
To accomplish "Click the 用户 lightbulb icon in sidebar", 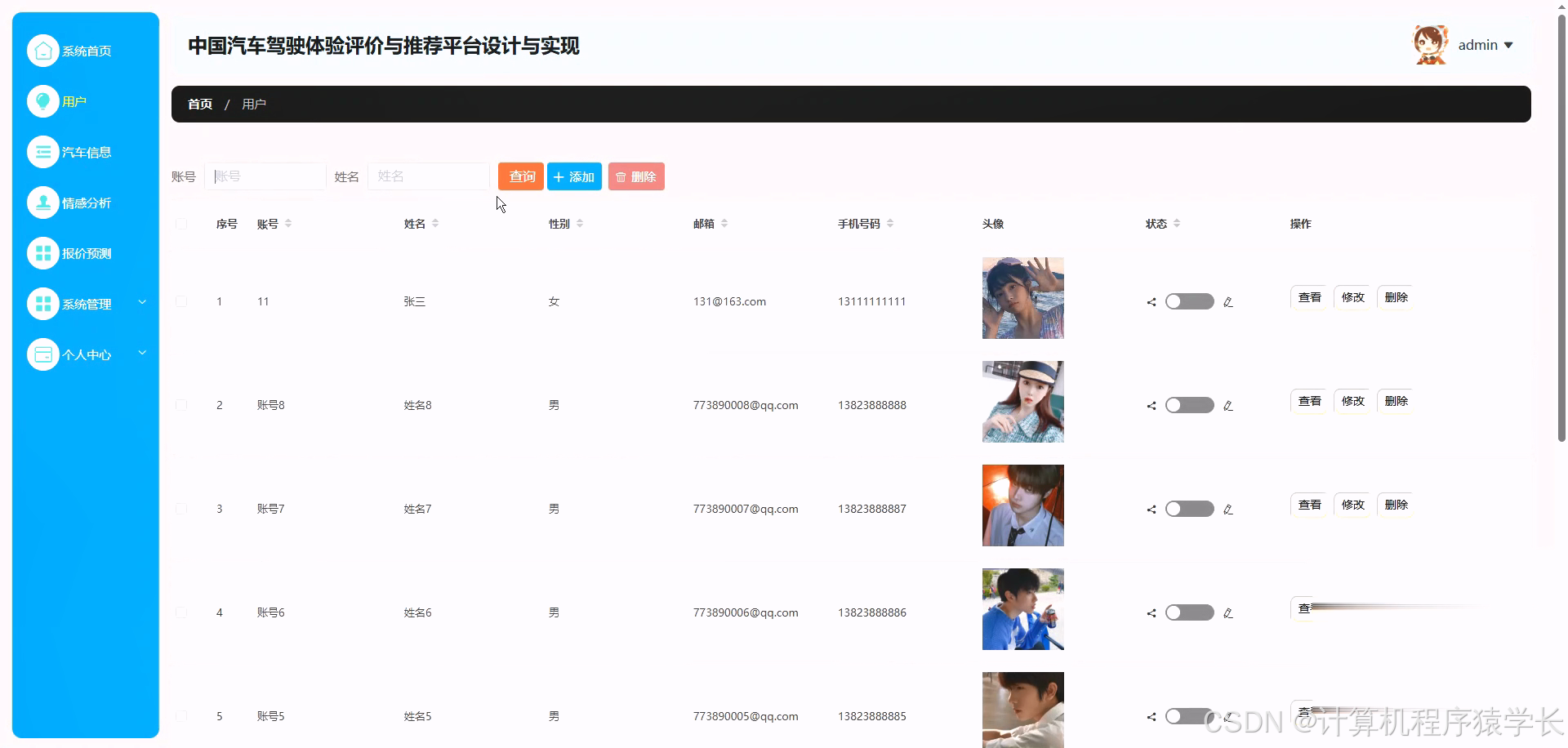I will (43, 101).
